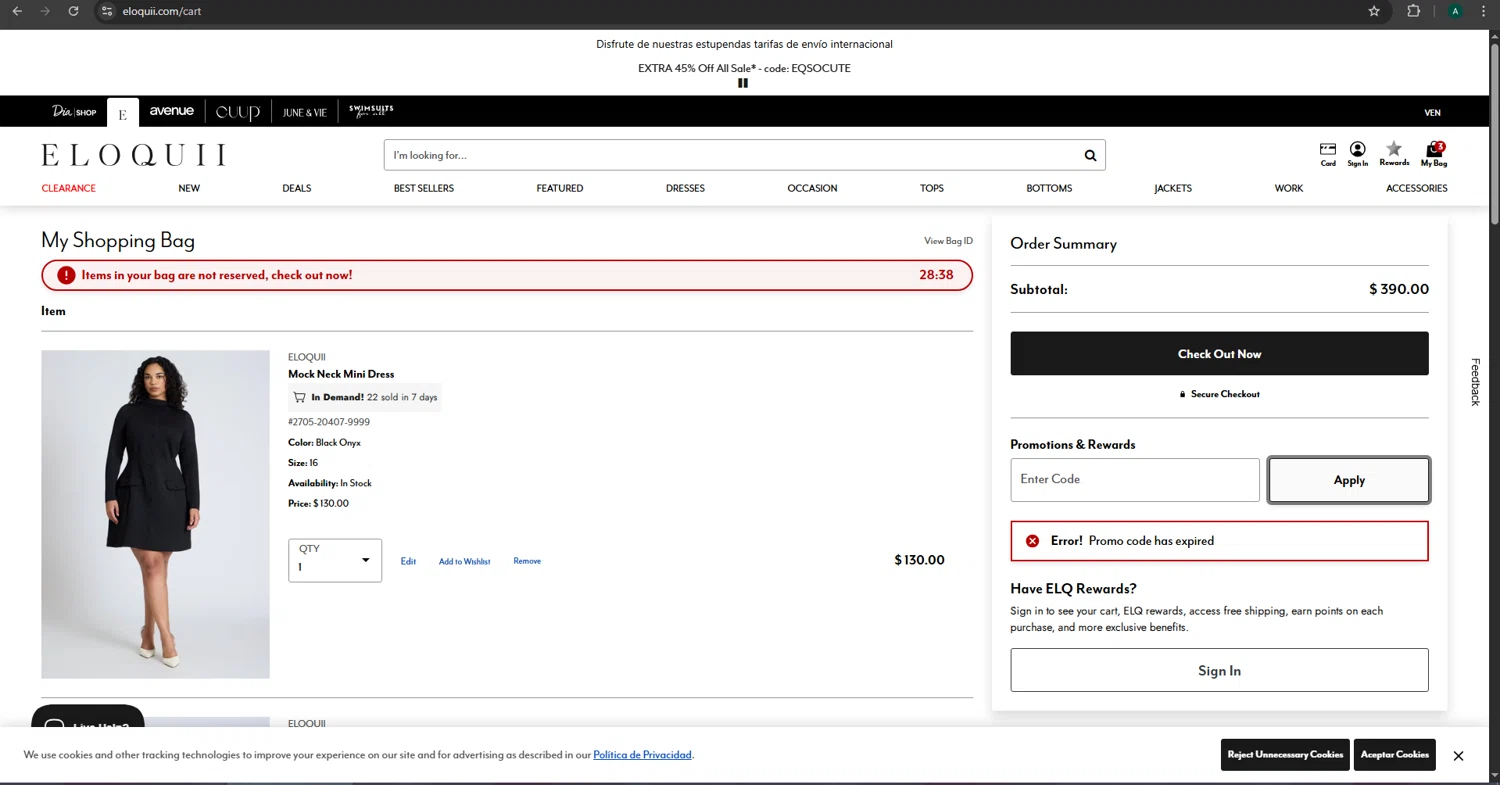The height and width of the screenshot is (785, 1500).
Task: Switch to June & Vie brand
Action: 304,113
